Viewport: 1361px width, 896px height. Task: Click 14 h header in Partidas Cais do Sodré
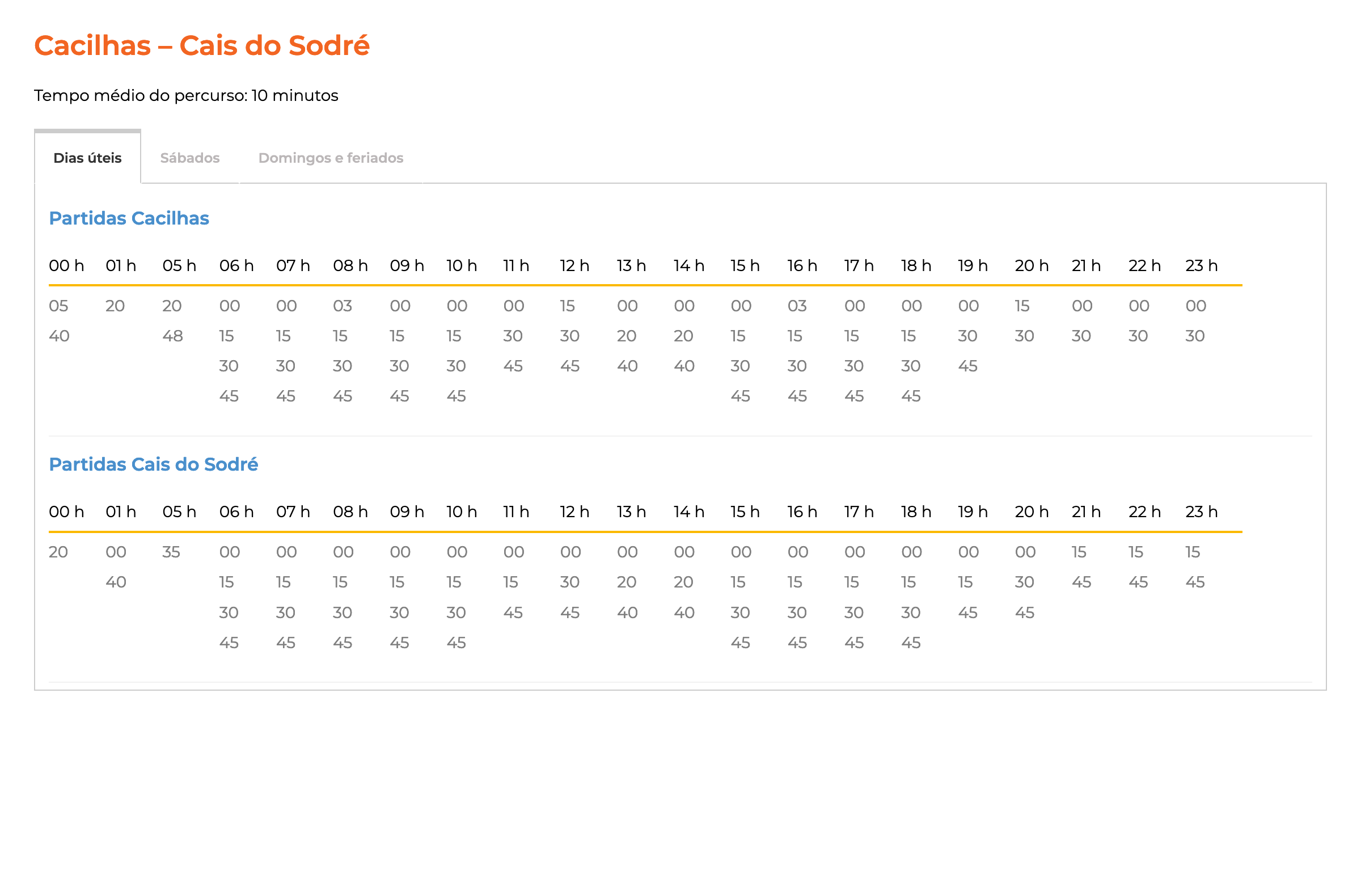tap(689, 512)
